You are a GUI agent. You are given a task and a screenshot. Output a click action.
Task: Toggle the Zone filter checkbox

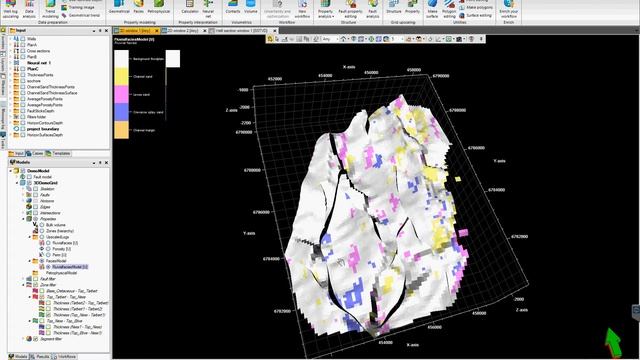pyautogui.click(x=36, y=285)
